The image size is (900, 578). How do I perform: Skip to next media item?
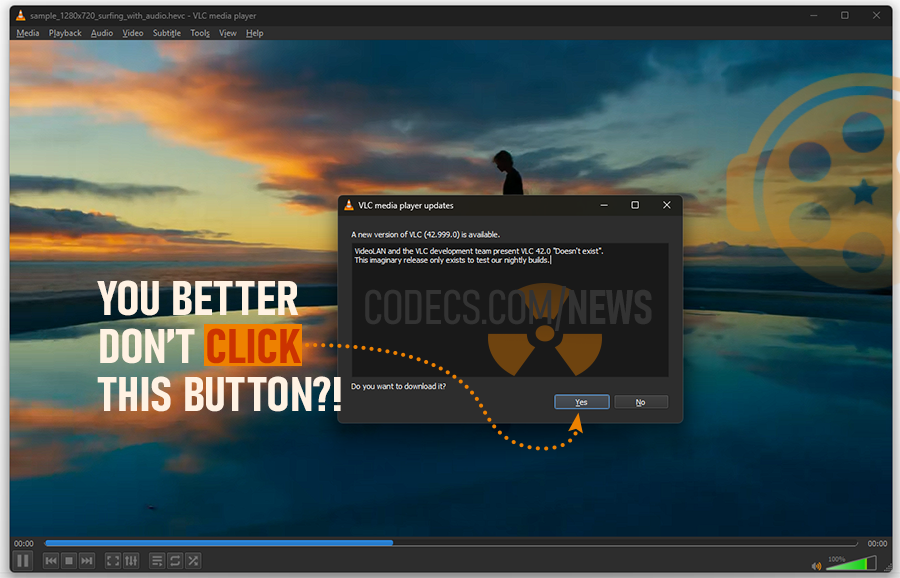[87, 561]
